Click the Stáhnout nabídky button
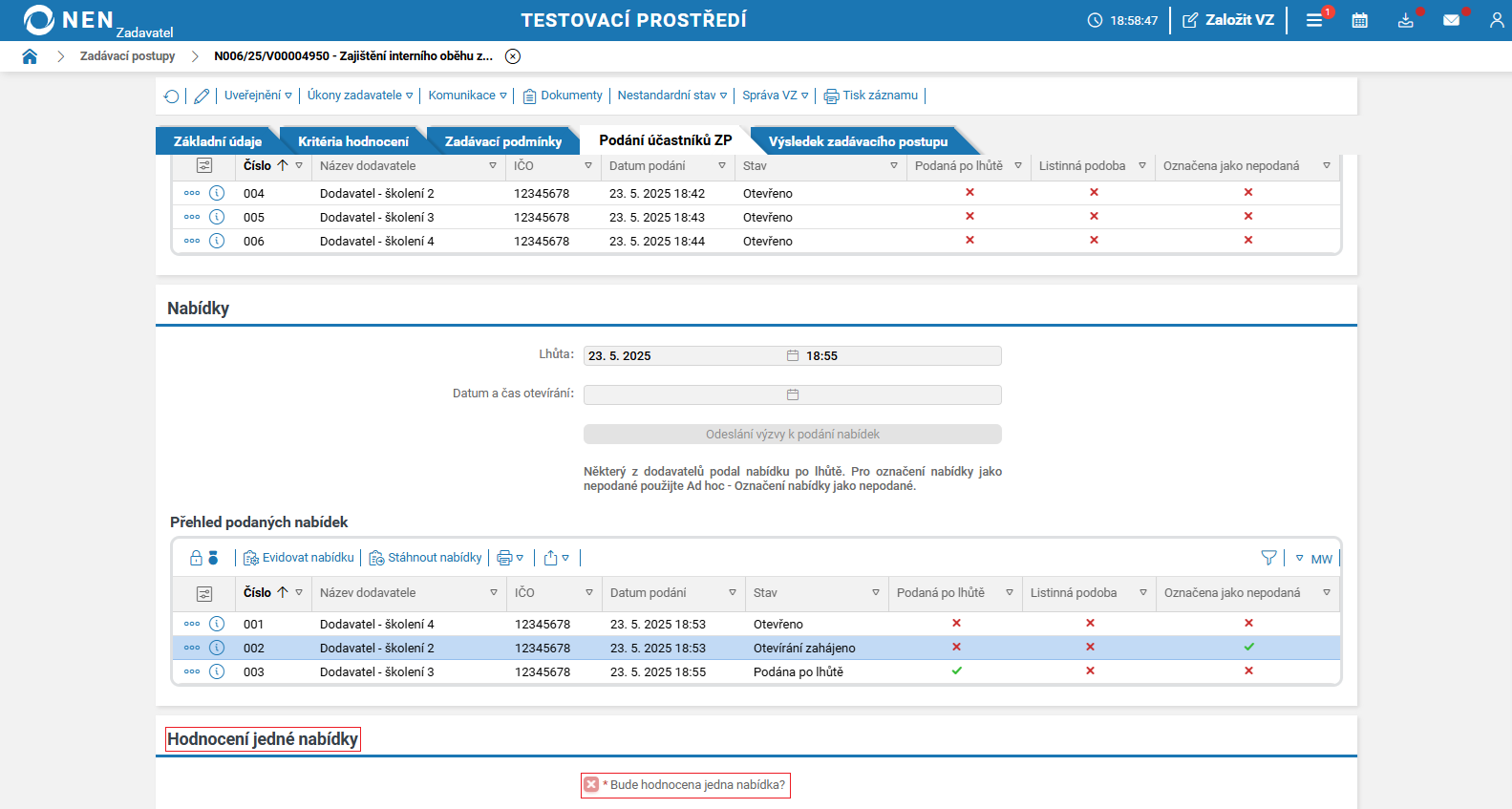The image size is (1512, 809). pos(426,558)
